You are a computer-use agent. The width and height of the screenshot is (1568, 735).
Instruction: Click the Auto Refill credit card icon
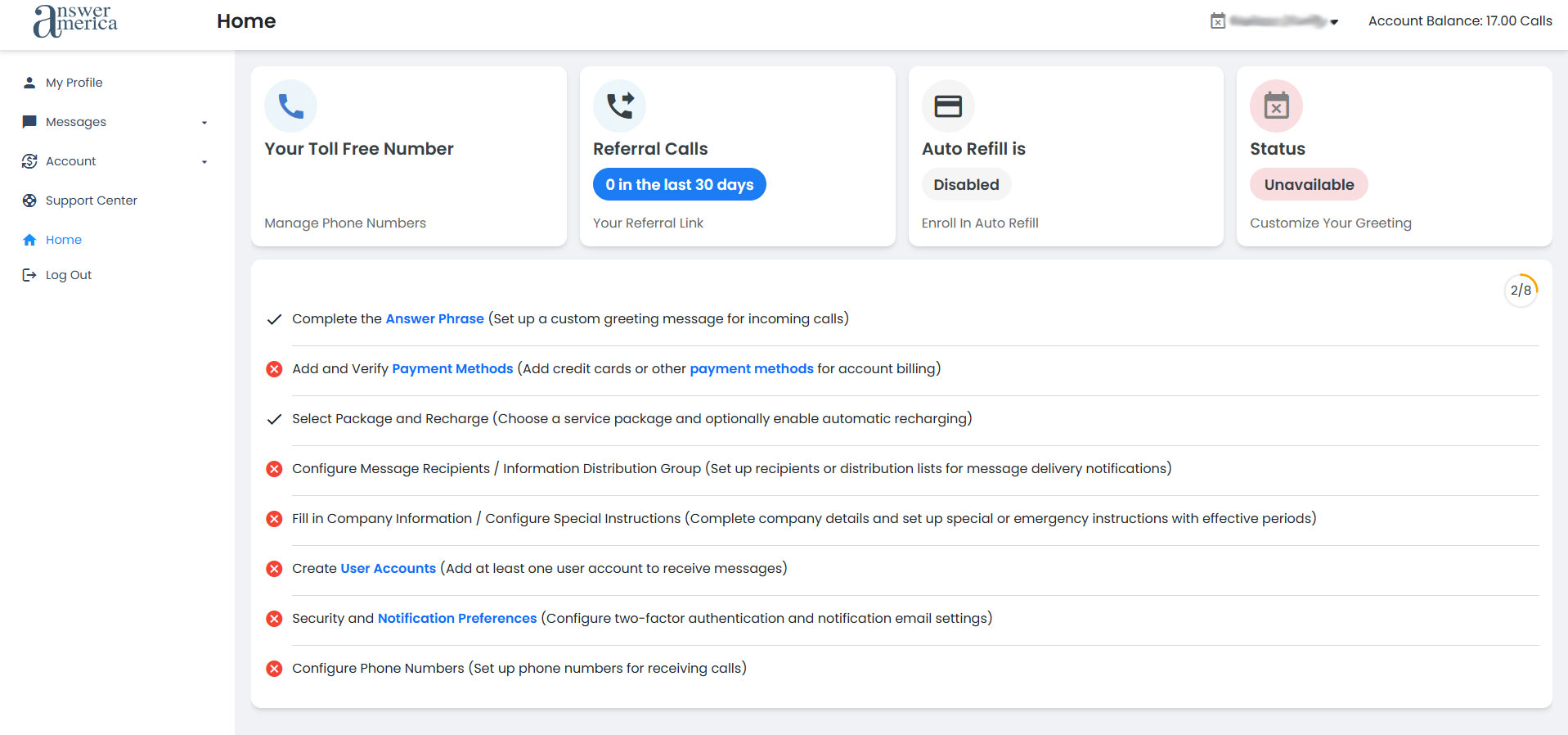pyautogui.click(x=948, y=106)
